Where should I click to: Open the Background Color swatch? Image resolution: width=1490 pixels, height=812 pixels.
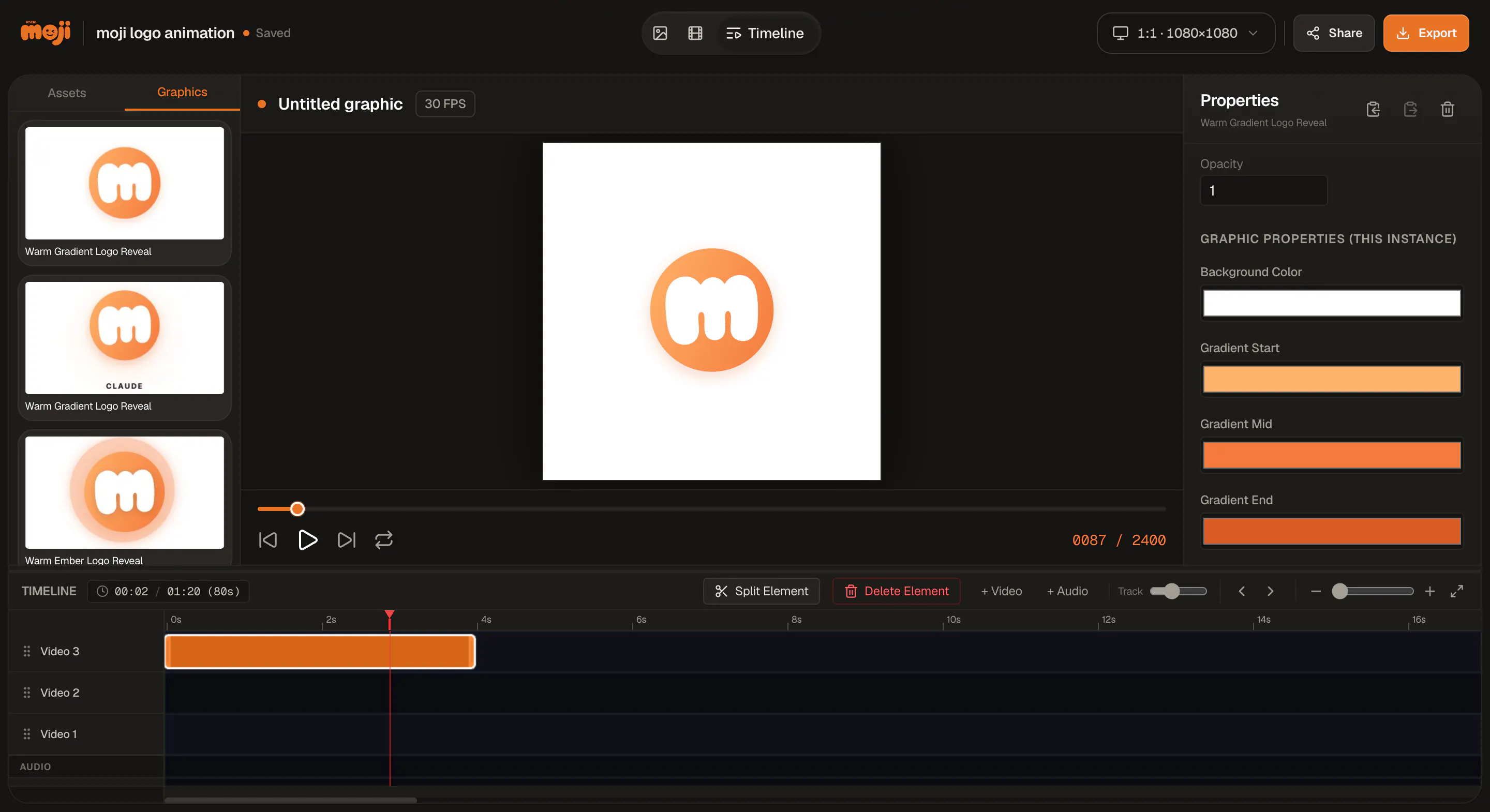(1332, 303)
